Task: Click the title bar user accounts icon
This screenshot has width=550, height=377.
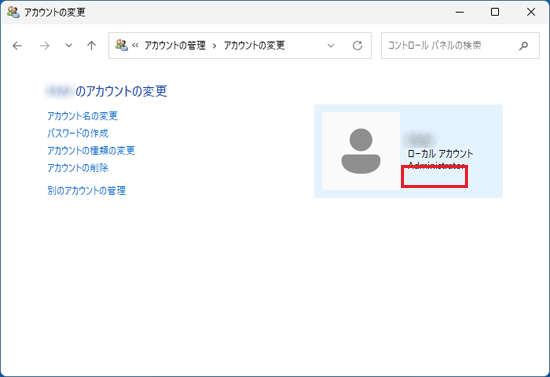Action: click(13, 12)
